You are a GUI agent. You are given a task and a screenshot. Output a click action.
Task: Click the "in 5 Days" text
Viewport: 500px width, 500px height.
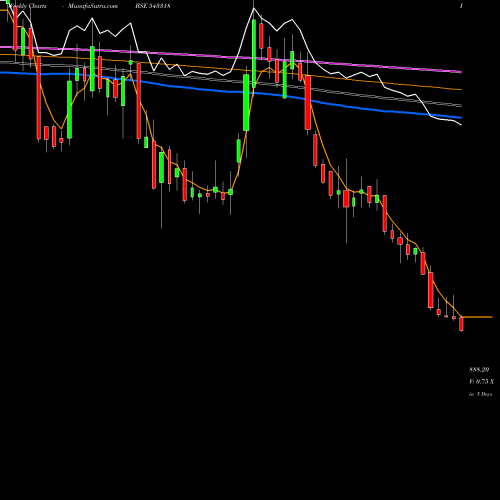click(x=481, y=394)
